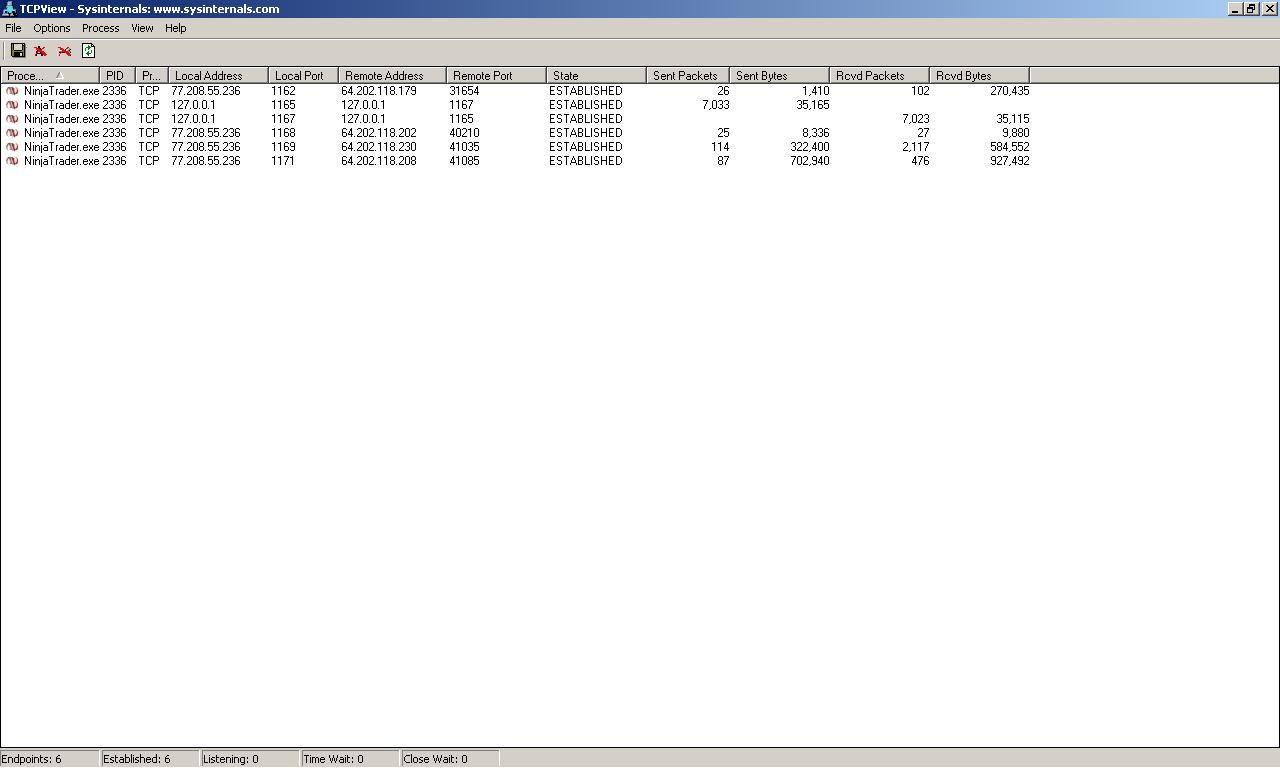Screen dimensions: 1280x768
Task: Click remote address 64.202.118.208
Action: point(379,161)
